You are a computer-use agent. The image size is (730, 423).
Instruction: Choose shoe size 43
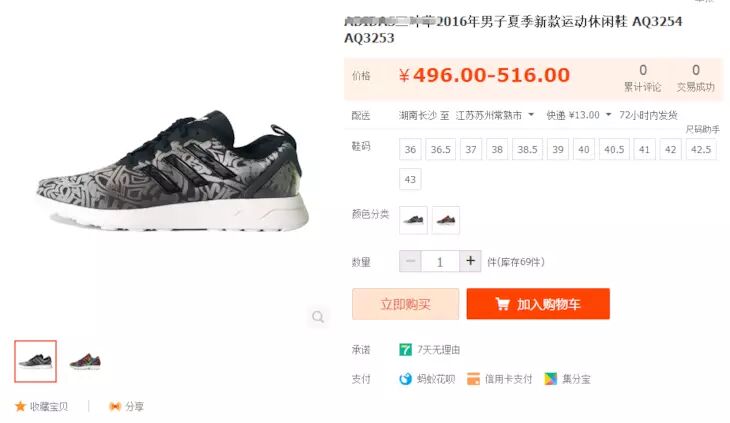coord(410,179)
